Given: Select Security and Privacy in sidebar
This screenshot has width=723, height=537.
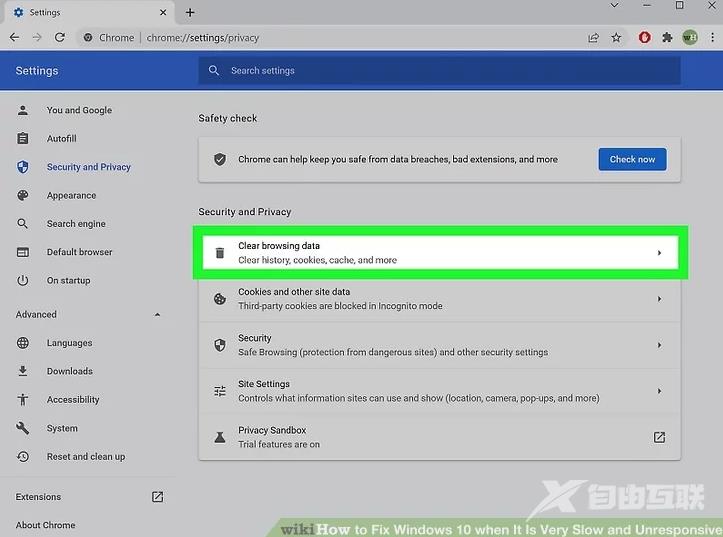Looking at the screenshot, I should [x=89, y=167].
